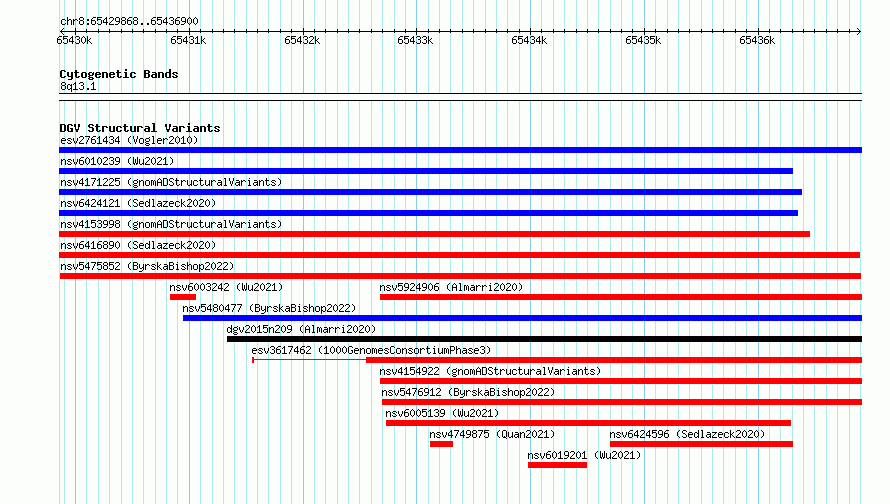Select the thick red bar of esv3617462
890x504 pixels.
point(614,360)
